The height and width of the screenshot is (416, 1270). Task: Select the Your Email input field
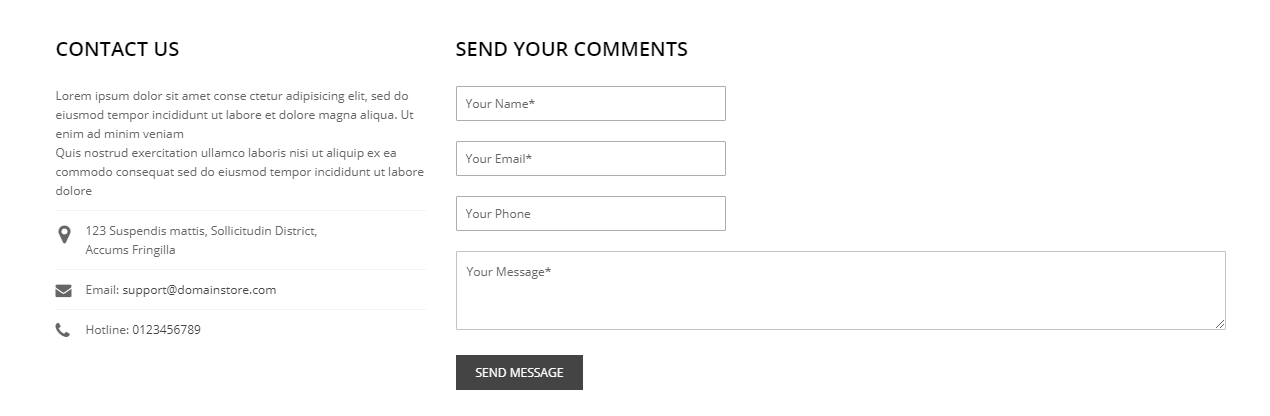pos(591,159)
